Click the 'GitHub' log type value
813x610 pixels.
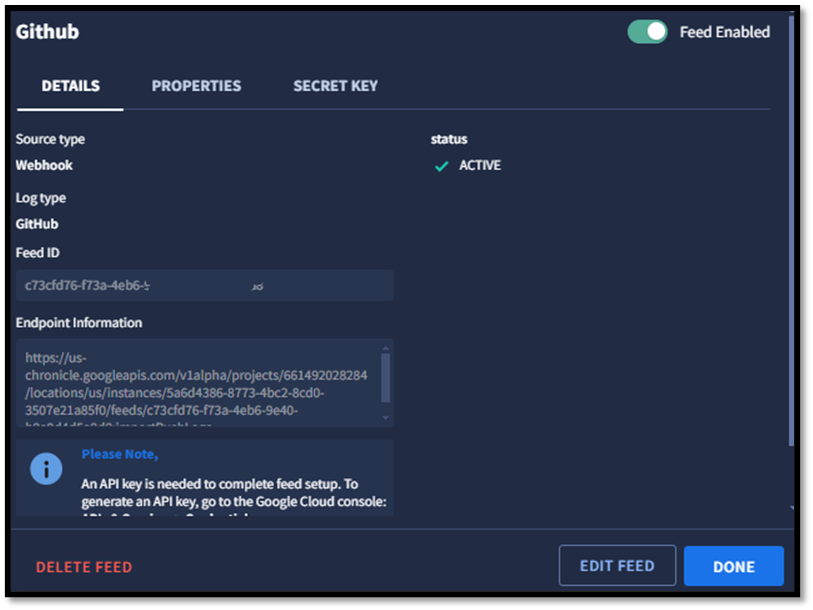click(x=37, y=224)
